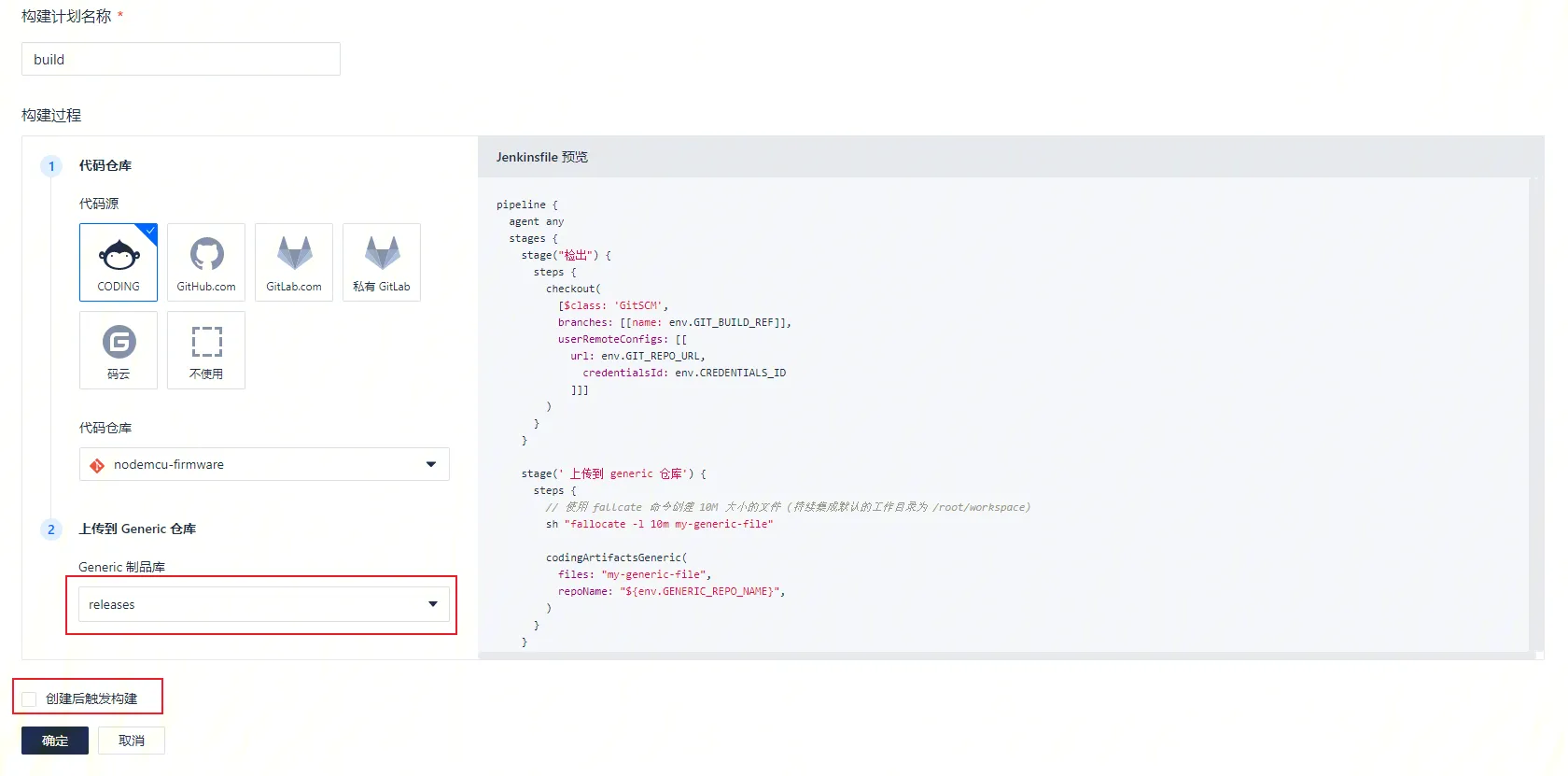Click the Jenkinsfile preview vertical scrollbar
The width and height of the screenshot is (1568, 776).
click(1536, 411)
